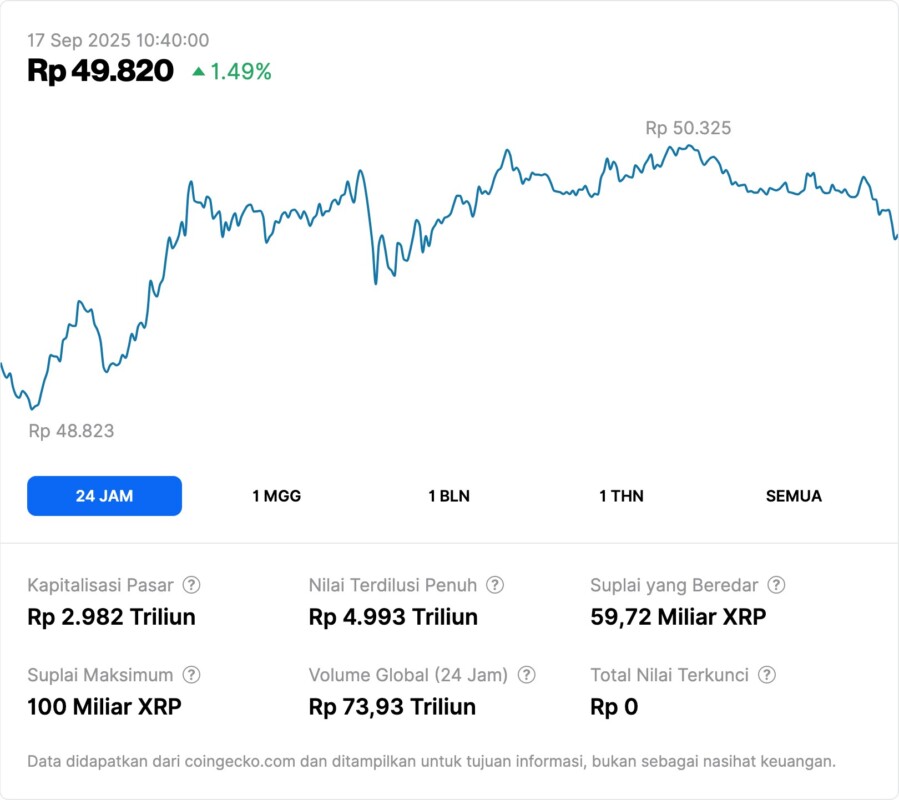Click help icon next to Kapitalisasi Pasar
This screenshot has width=899, height=800.
tap(192, 585)
